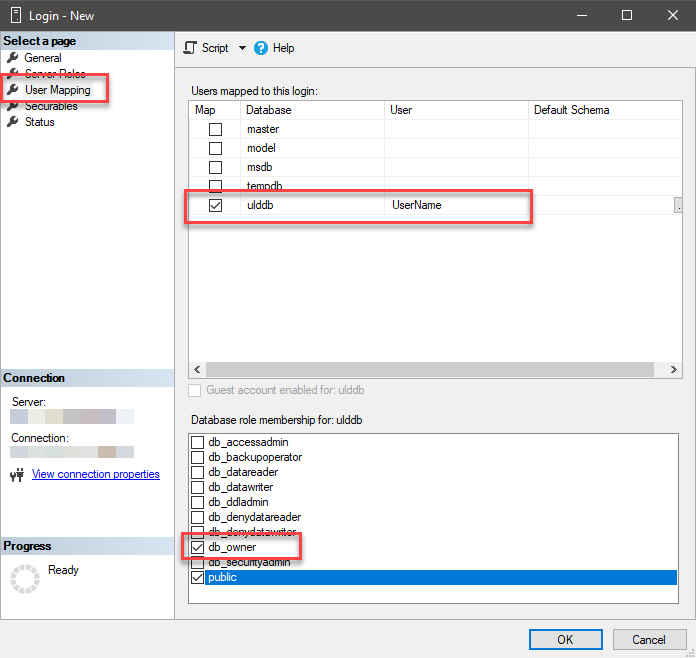This screenshot has width=696, height=658.
Task: Click the Help question mark icon
Action: (261, 48)
